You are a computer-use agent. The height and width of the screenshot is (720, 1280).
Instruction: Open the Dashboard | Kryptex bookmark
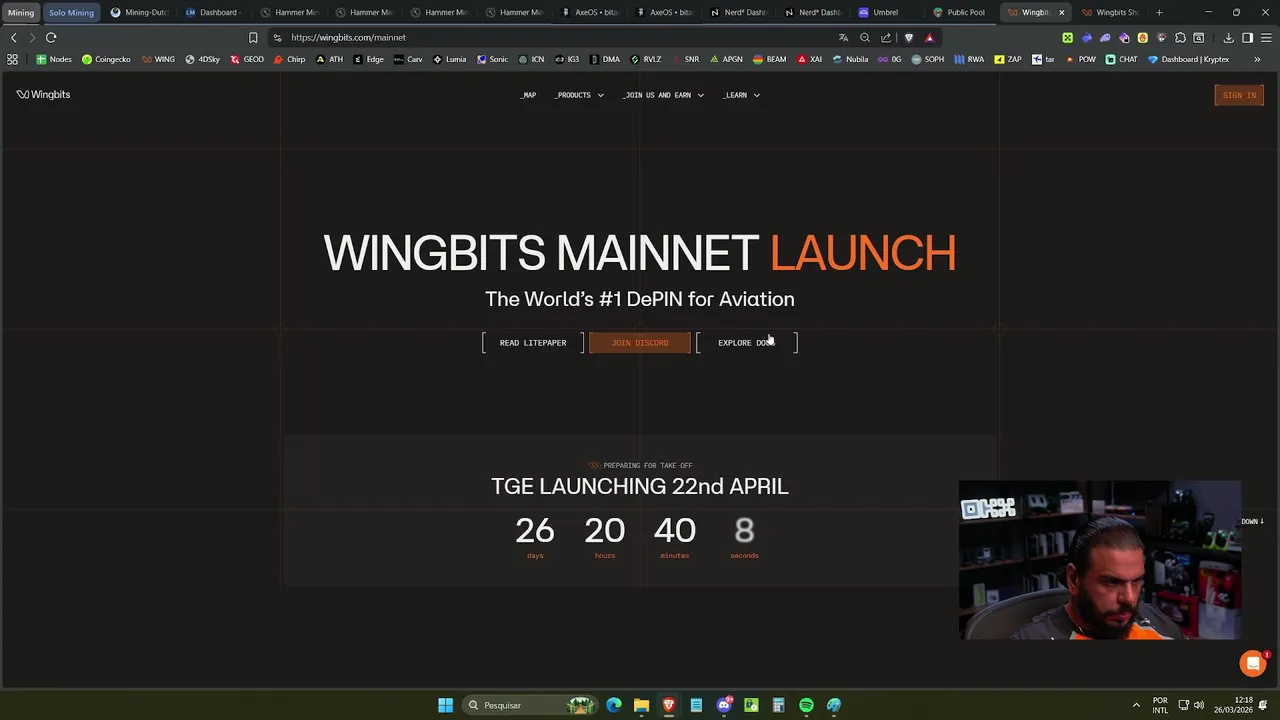coord(1188,59)
